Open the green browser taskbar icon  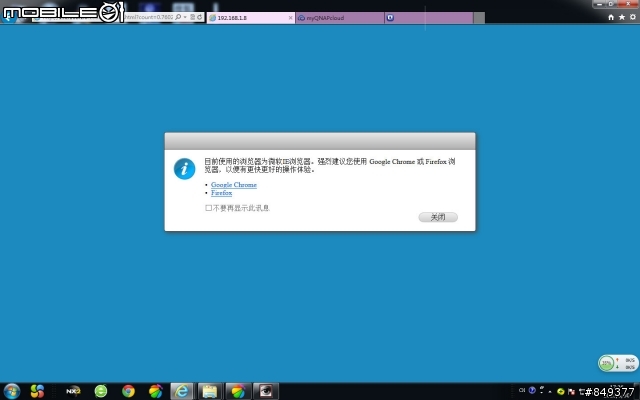101,391
